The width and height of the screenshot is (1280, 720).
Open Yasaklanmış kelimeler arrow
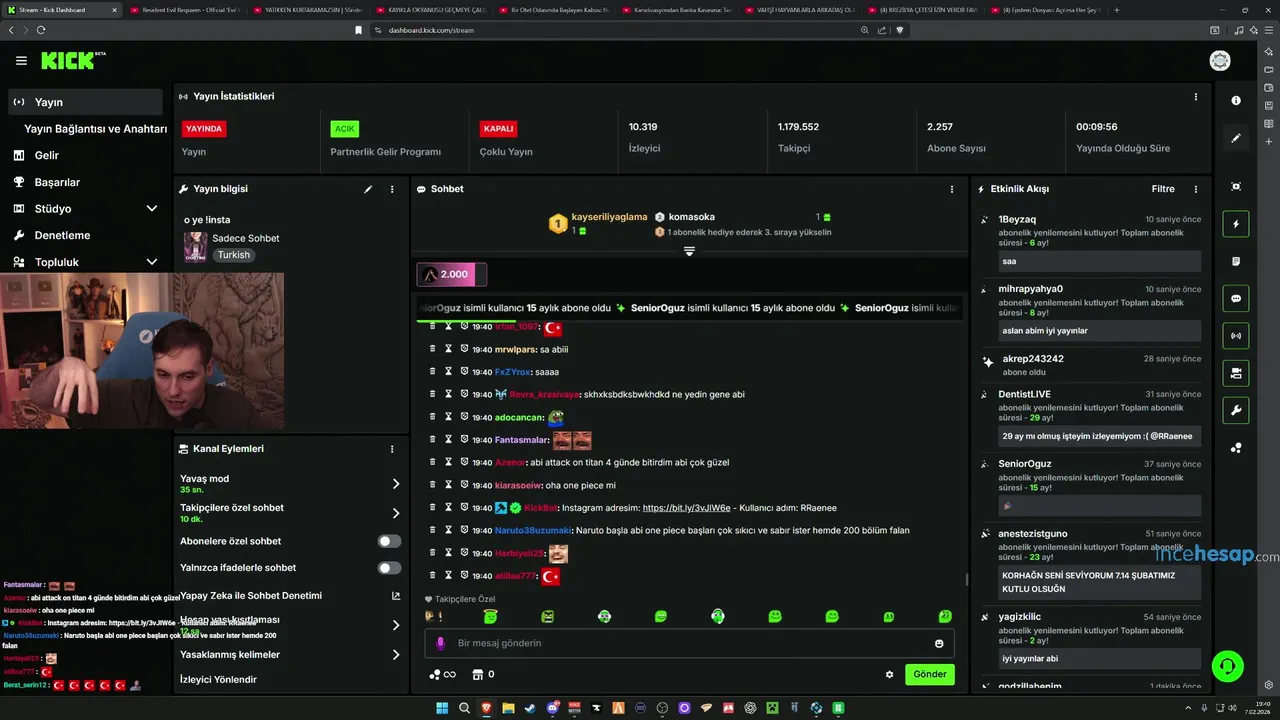click(395, 655)
